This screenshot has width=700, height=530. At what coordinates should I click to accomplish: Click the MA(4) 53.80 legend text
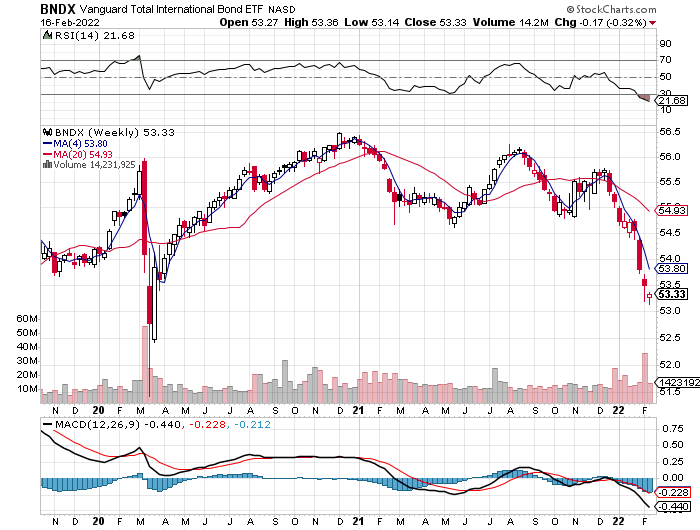[x=80, y=143]
